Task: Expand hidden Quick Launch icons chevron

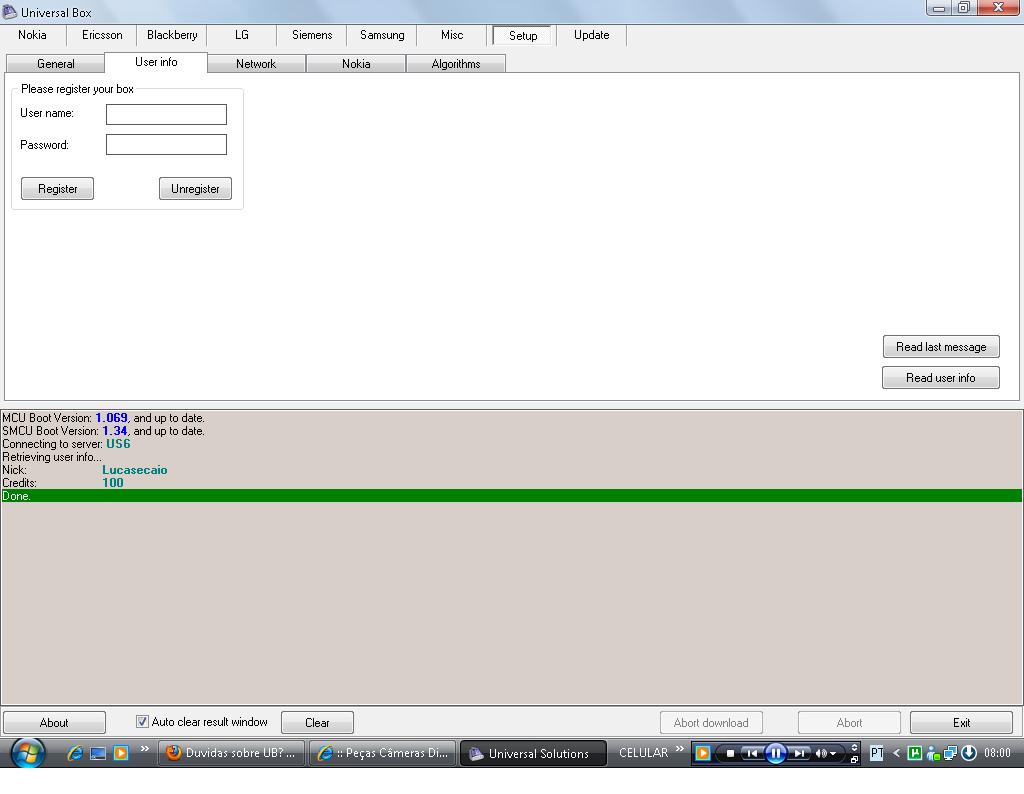Action: tap(145, 748)
